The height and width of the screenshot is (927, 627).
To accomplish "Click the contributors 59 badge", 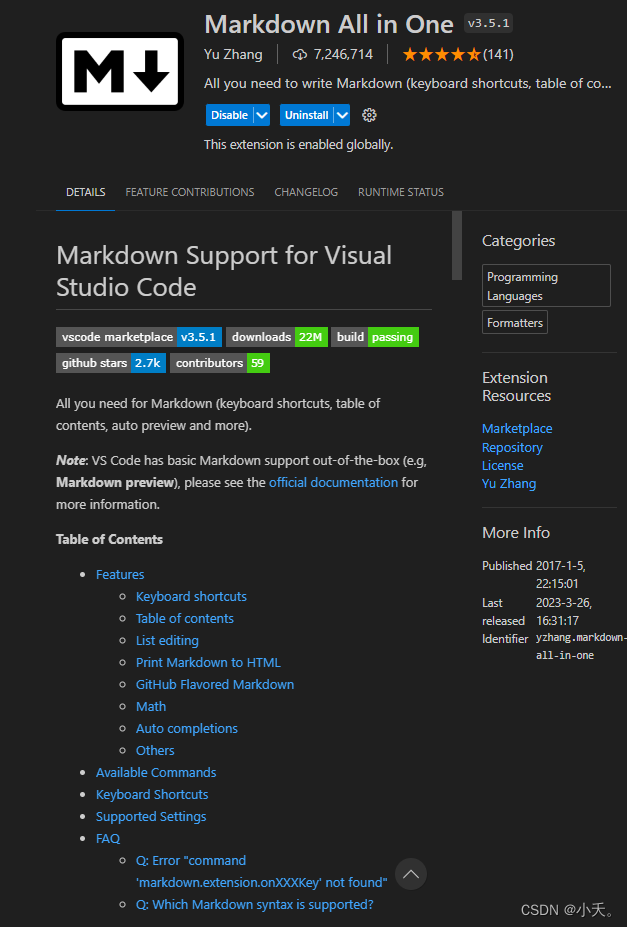I will click(x=220, y=363).
